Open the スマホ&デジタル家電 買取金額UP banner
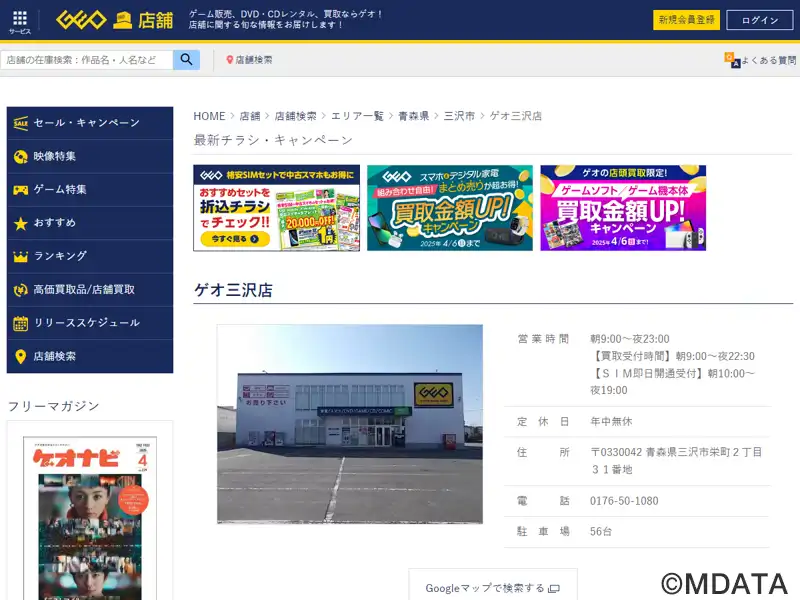Screen dimensions: 800x600 click(449, 208)
